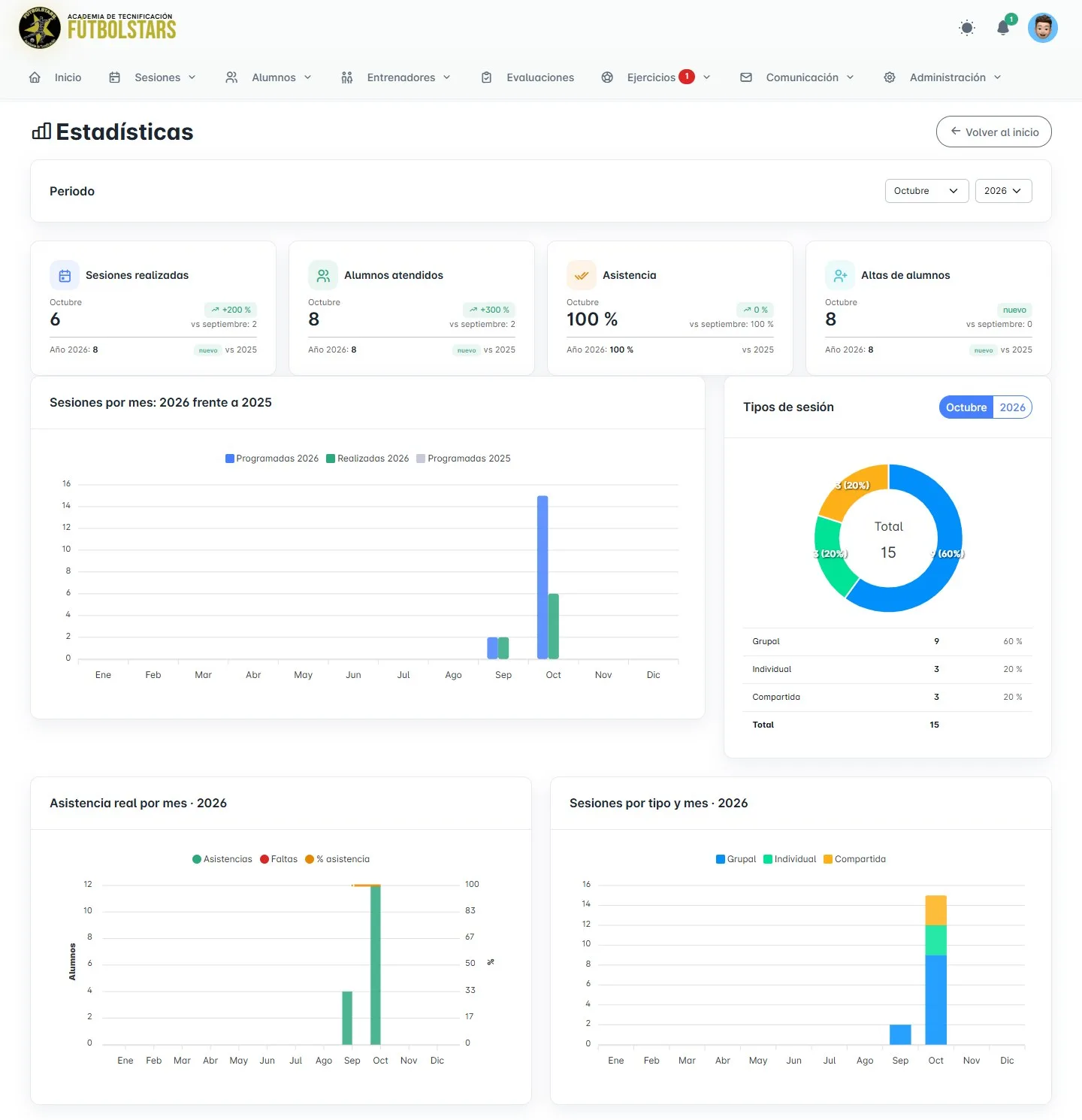Click the Evaluaciones clipboard icon
1082x1120 pixels.
click(x=487, y=77)
